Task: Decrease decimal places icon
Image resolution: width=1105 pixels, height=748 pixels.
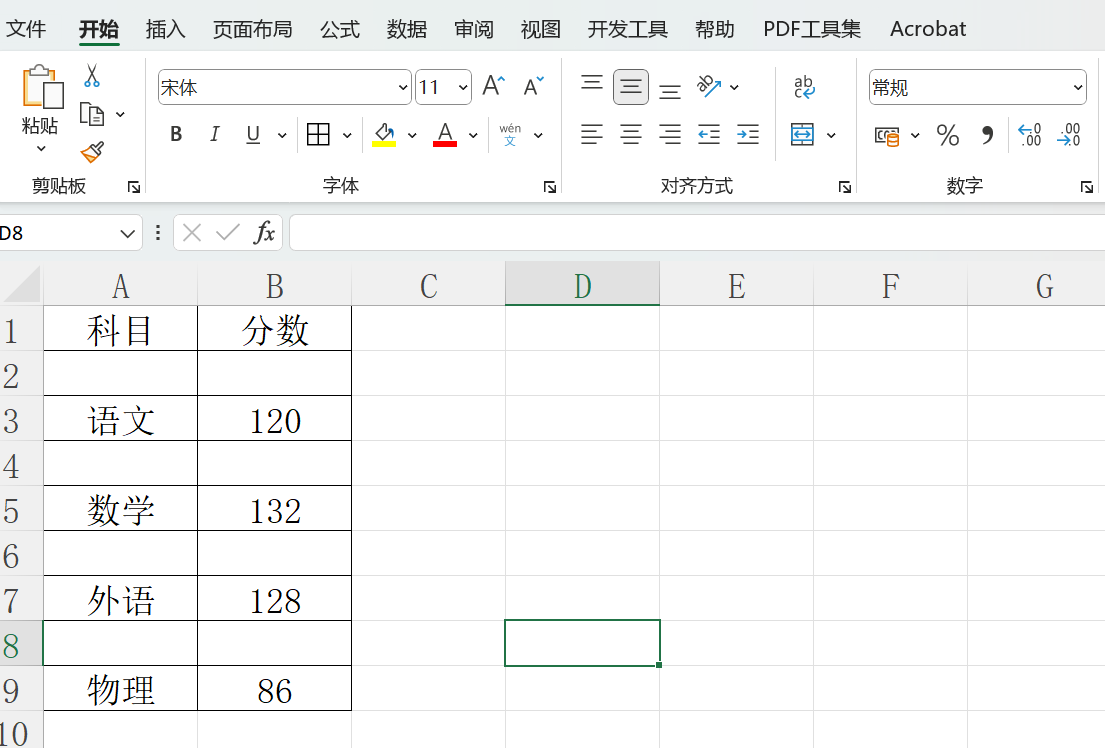Action: coord(1068,135)
